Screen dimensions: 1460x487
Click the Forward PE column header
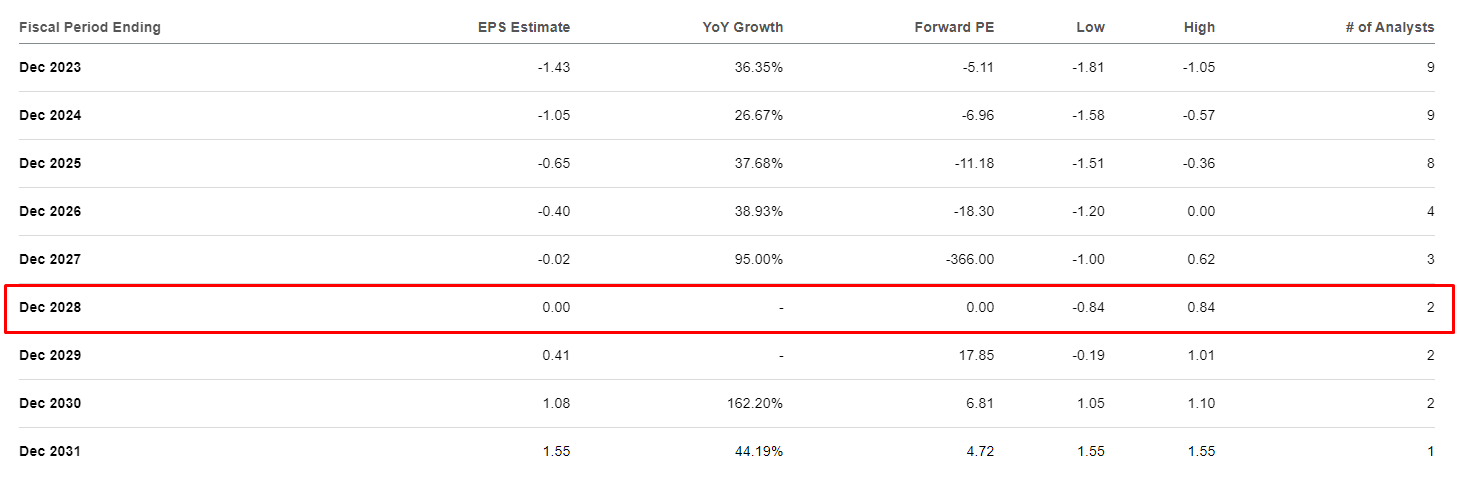(x=954, y=28)
